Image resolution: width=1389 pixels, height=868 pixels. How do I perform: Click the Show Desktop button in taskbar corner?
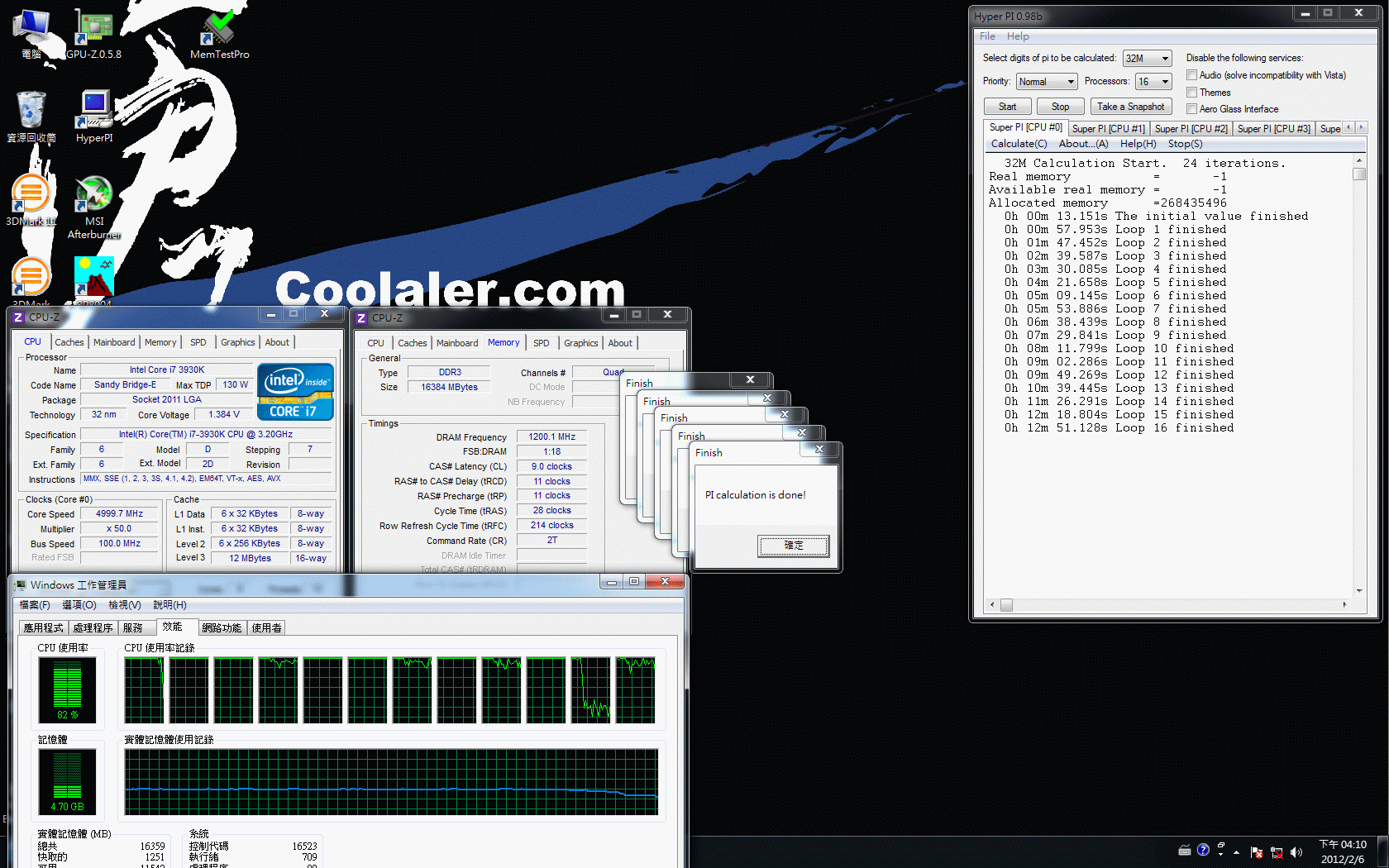(x=1383, y=851)
